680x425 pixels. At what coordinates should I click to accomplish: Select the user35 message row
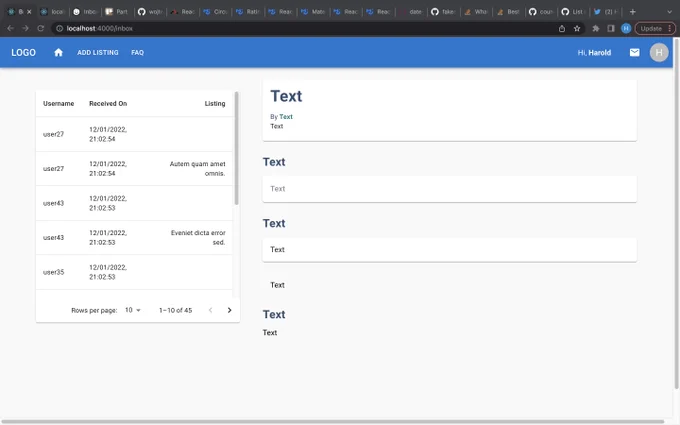pos(134,272)
